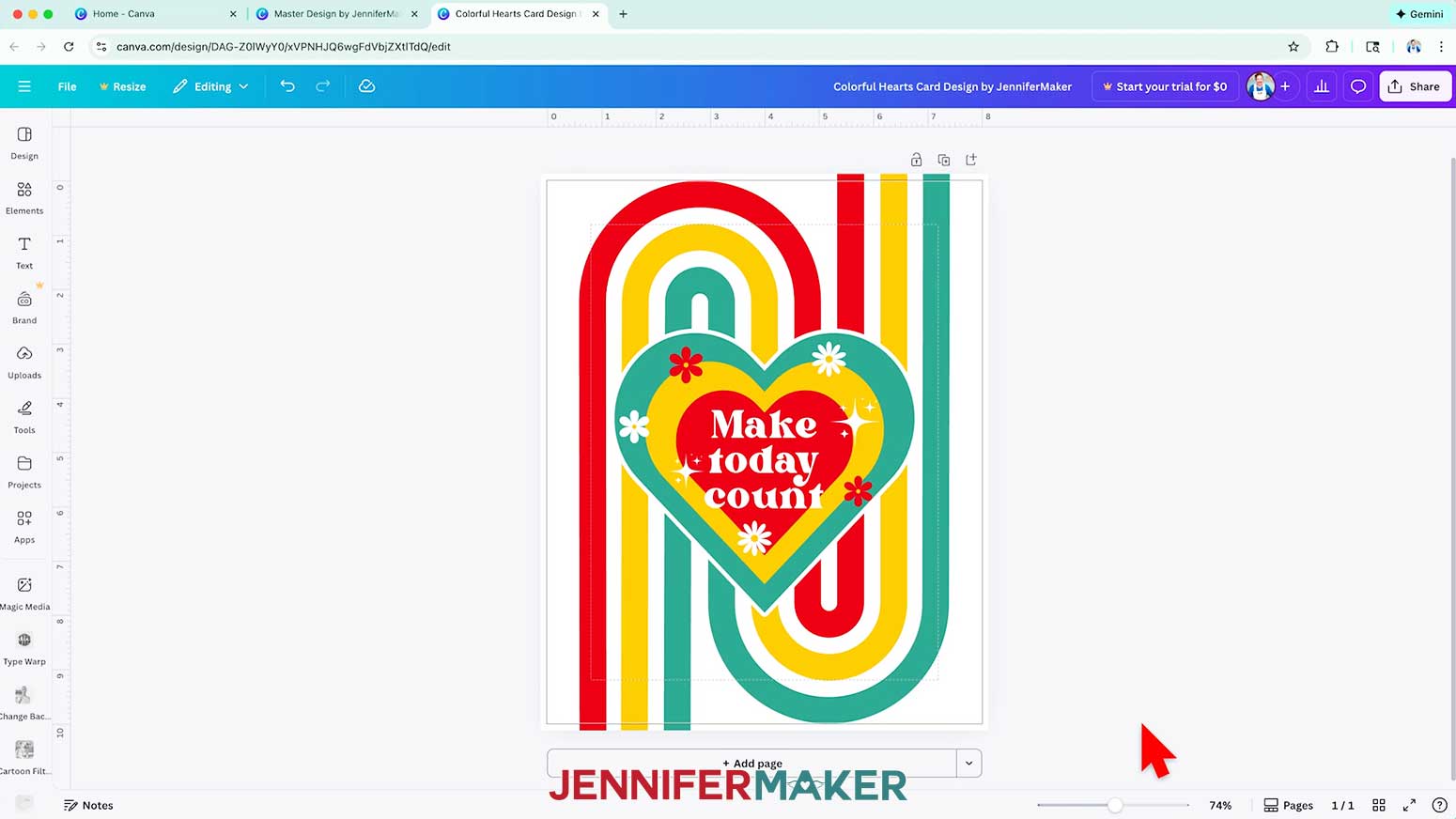The width and height of the screenshot is (1456, 819).
Task: Redo the last action
Action: pos(323,86)
